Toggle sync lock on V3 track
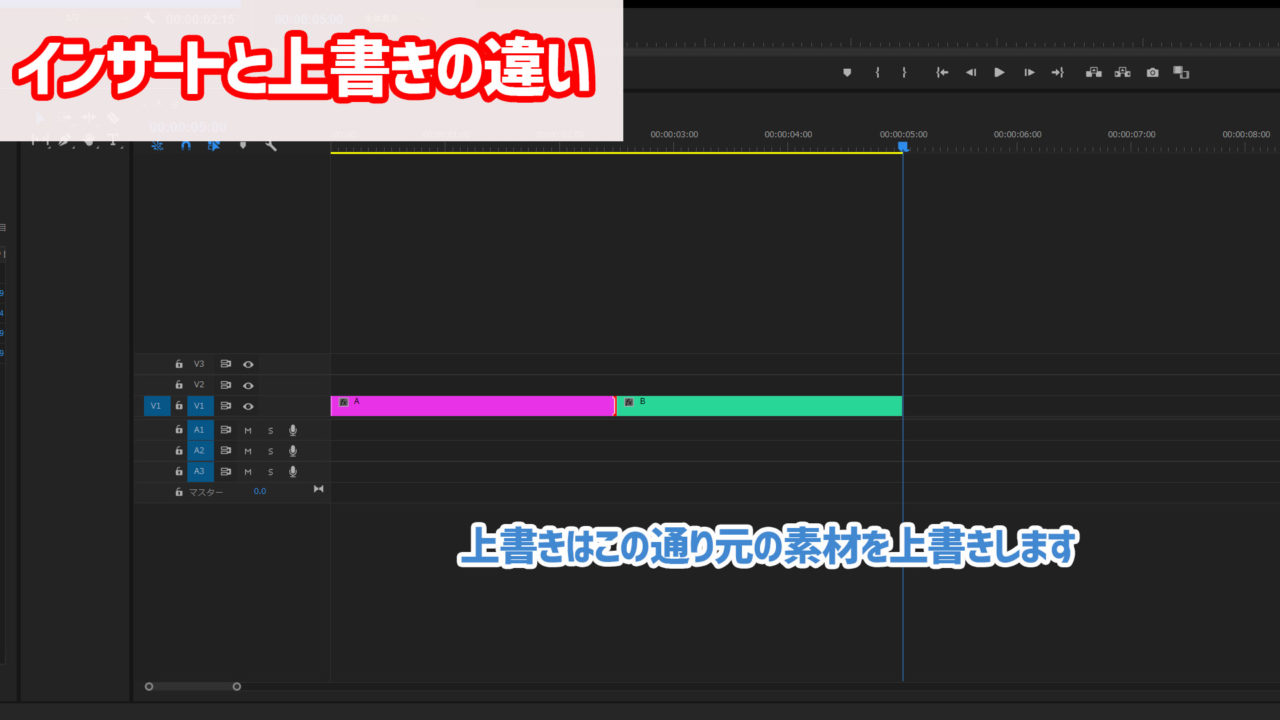 [x=226, y=364]
